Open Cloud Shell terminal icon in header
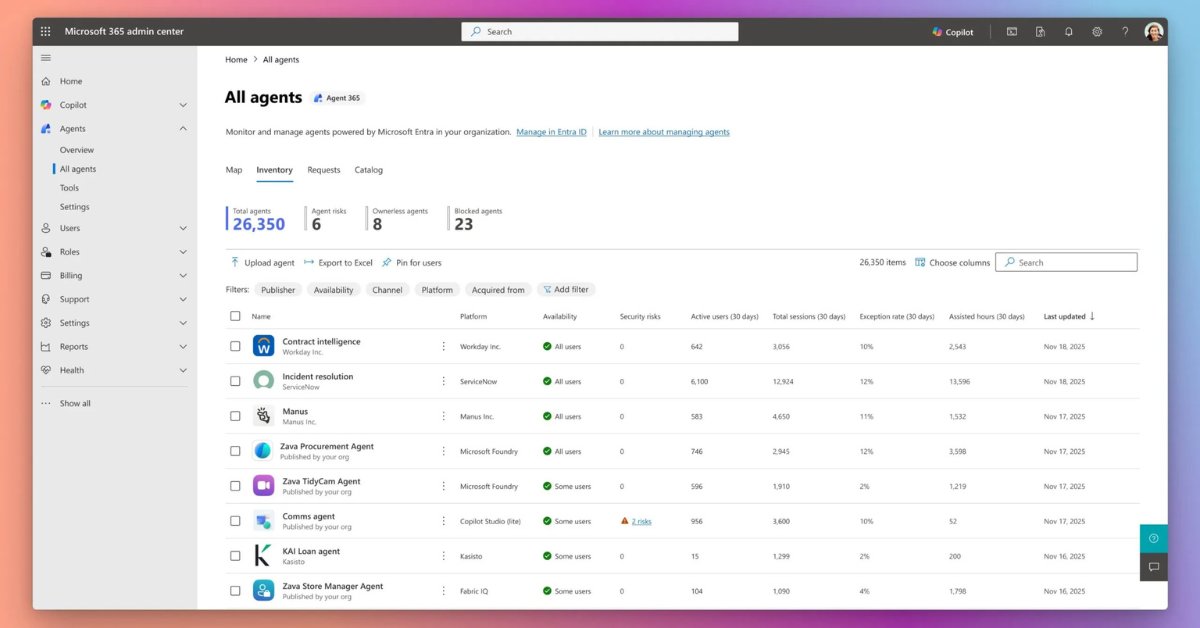The image size is (1200, 628). 1012,32
